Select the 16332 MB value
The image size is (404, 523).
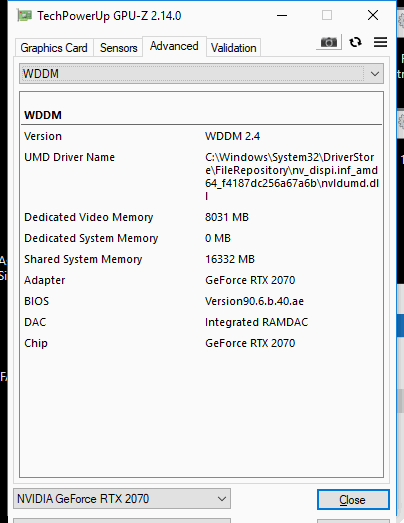pos(230,259)
